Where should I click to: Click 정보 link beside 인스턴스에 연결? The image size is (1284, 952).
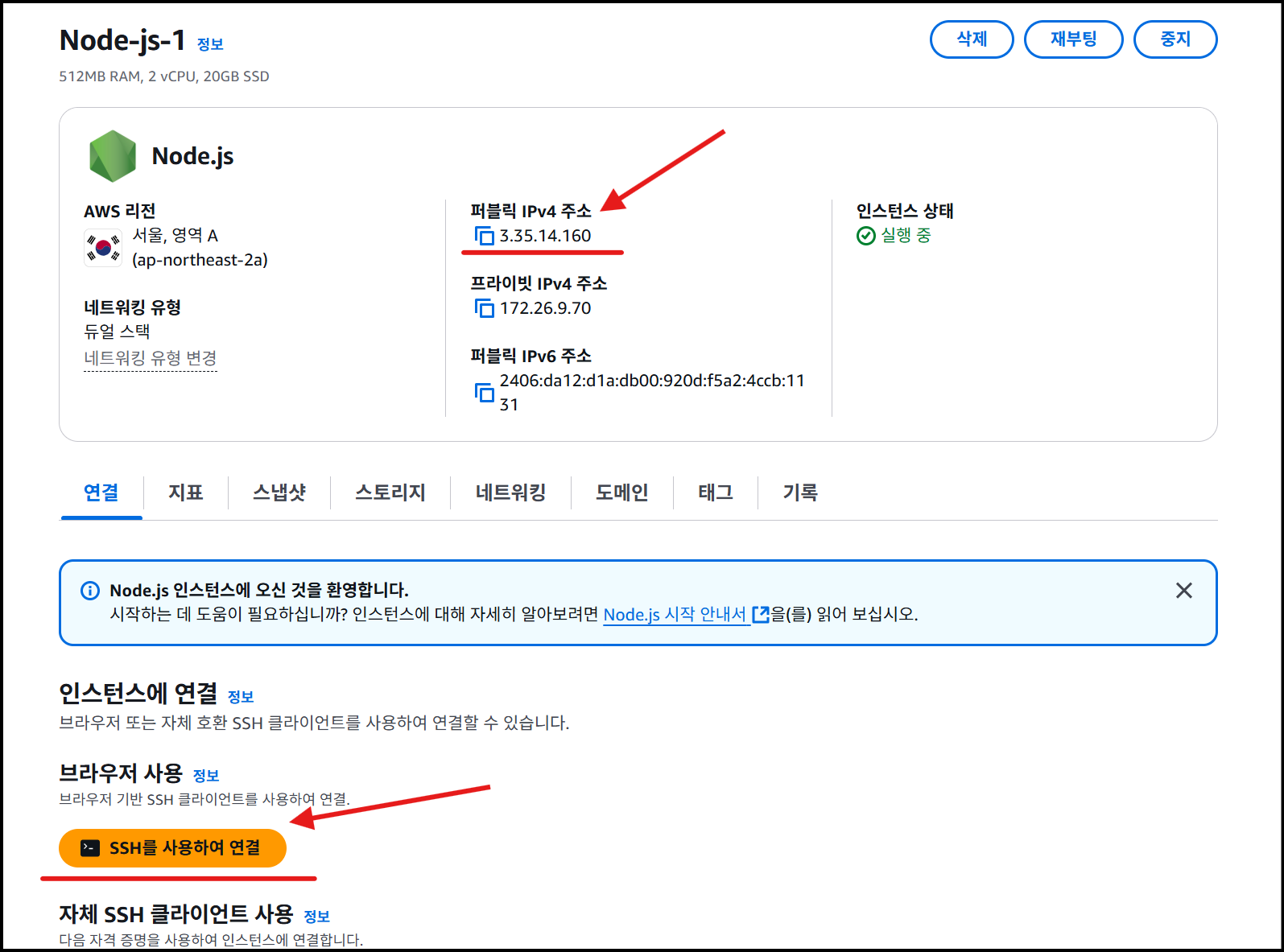click(241, 697)
